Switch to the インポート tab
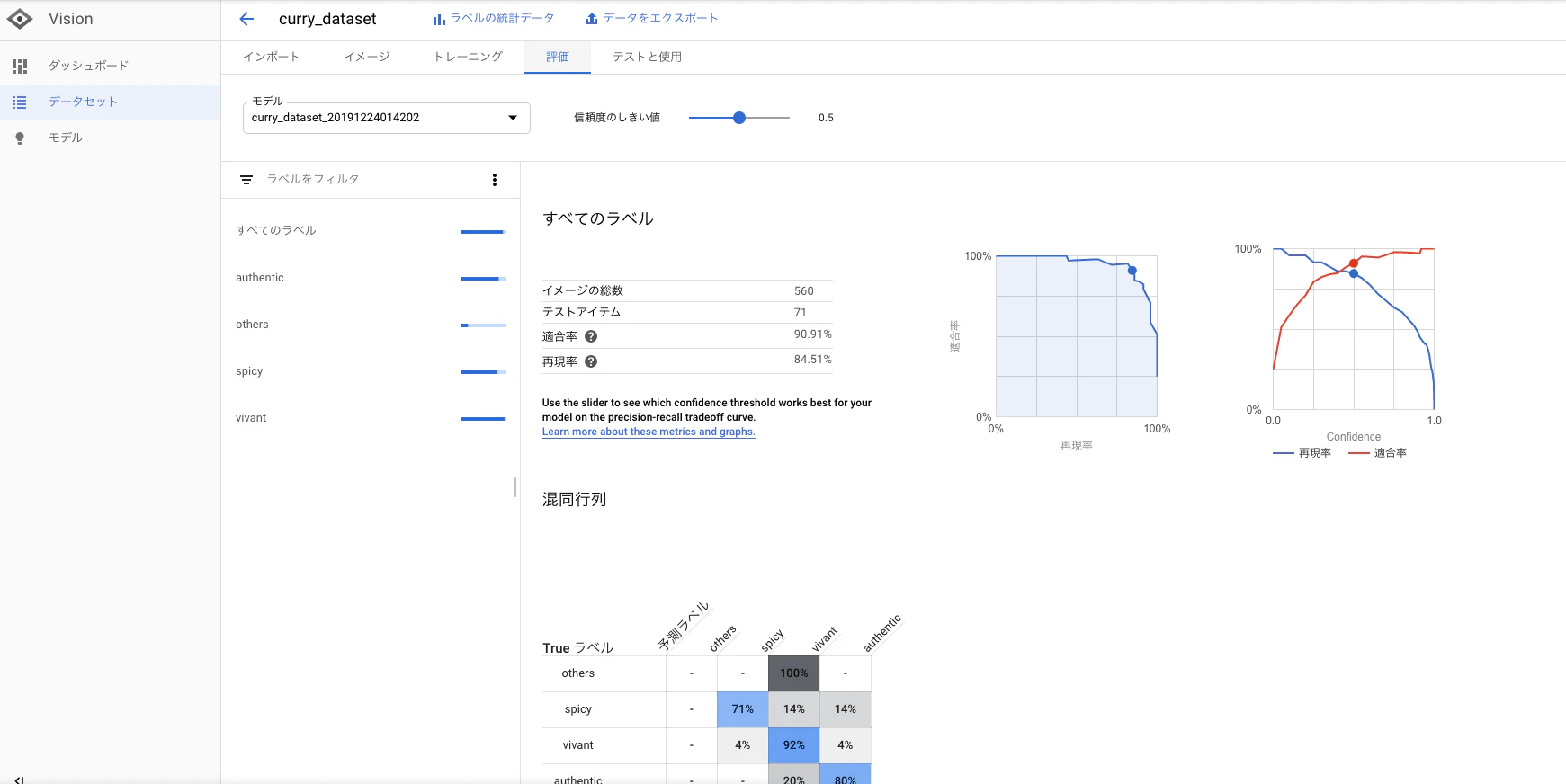The width and height of the screenshot is (1566, 784). [x=271, y=57]
